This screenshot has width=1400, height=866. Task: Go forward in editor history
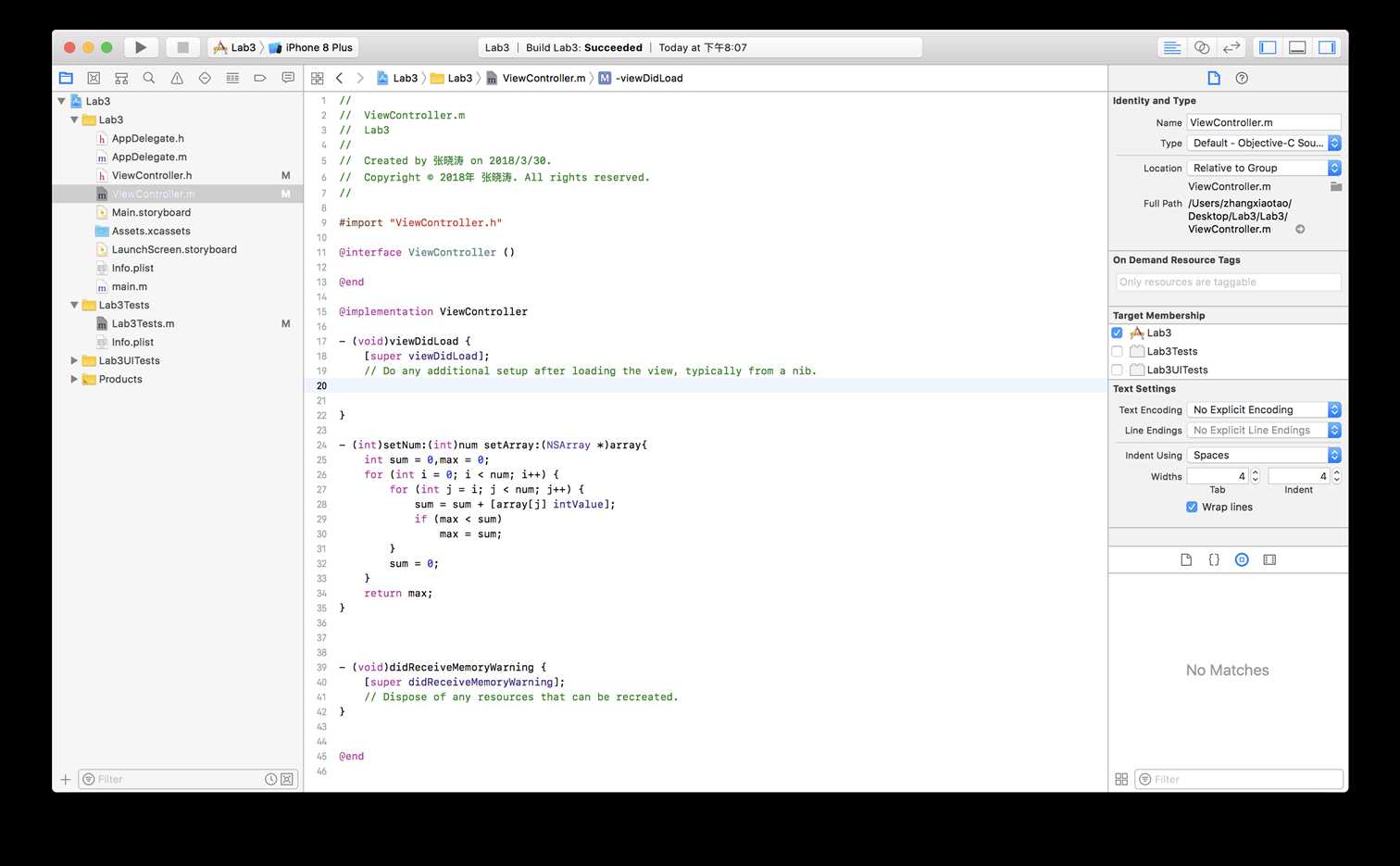(360, 78)
